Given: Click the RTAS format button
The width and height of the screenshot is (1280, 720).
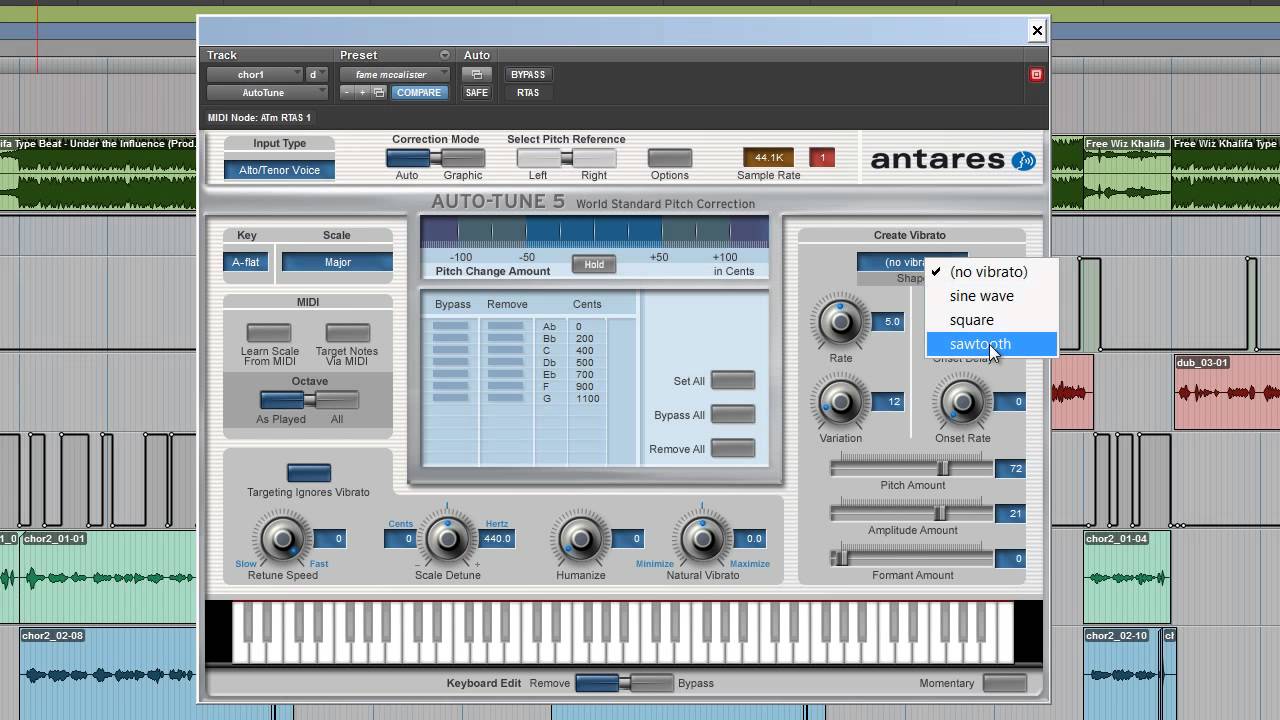Looking at the screenshot, I should pos(528,92).
